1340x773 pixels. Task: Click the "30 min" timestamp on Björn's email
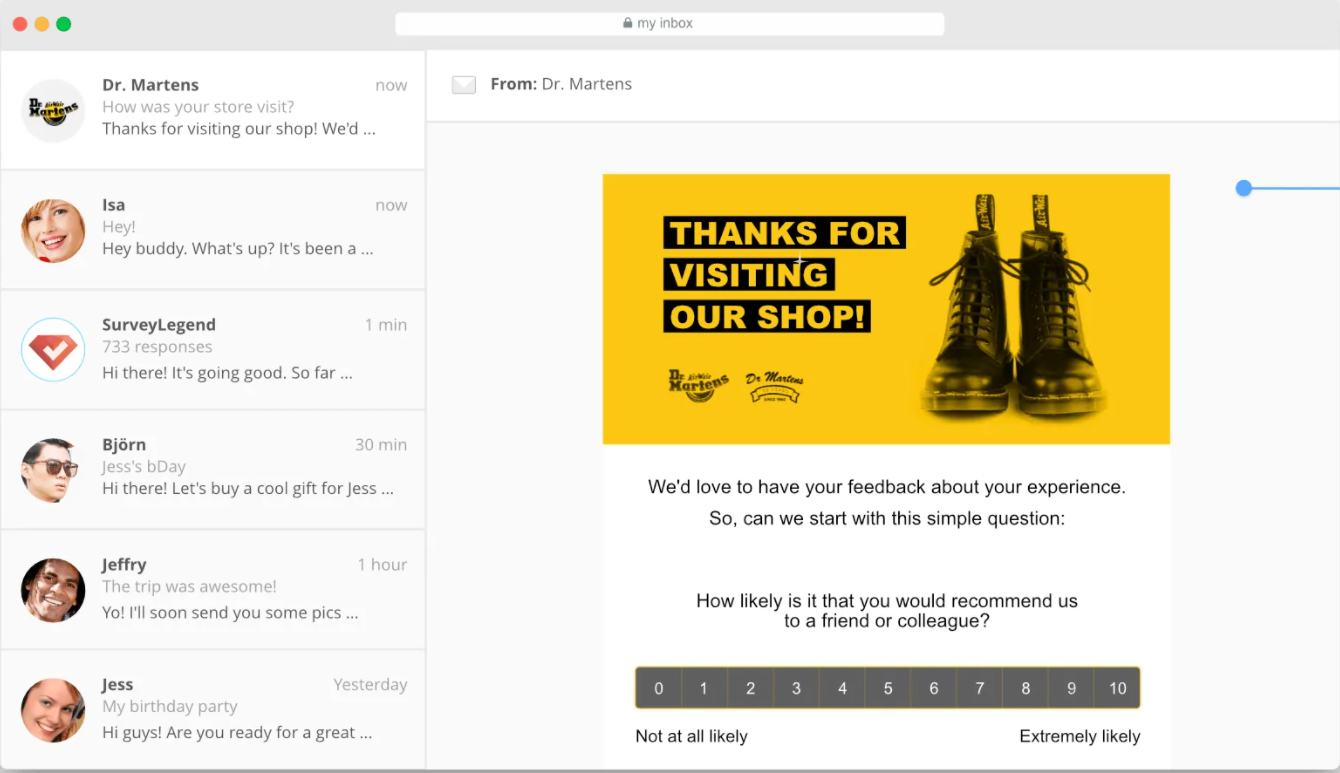pos(381,445)
